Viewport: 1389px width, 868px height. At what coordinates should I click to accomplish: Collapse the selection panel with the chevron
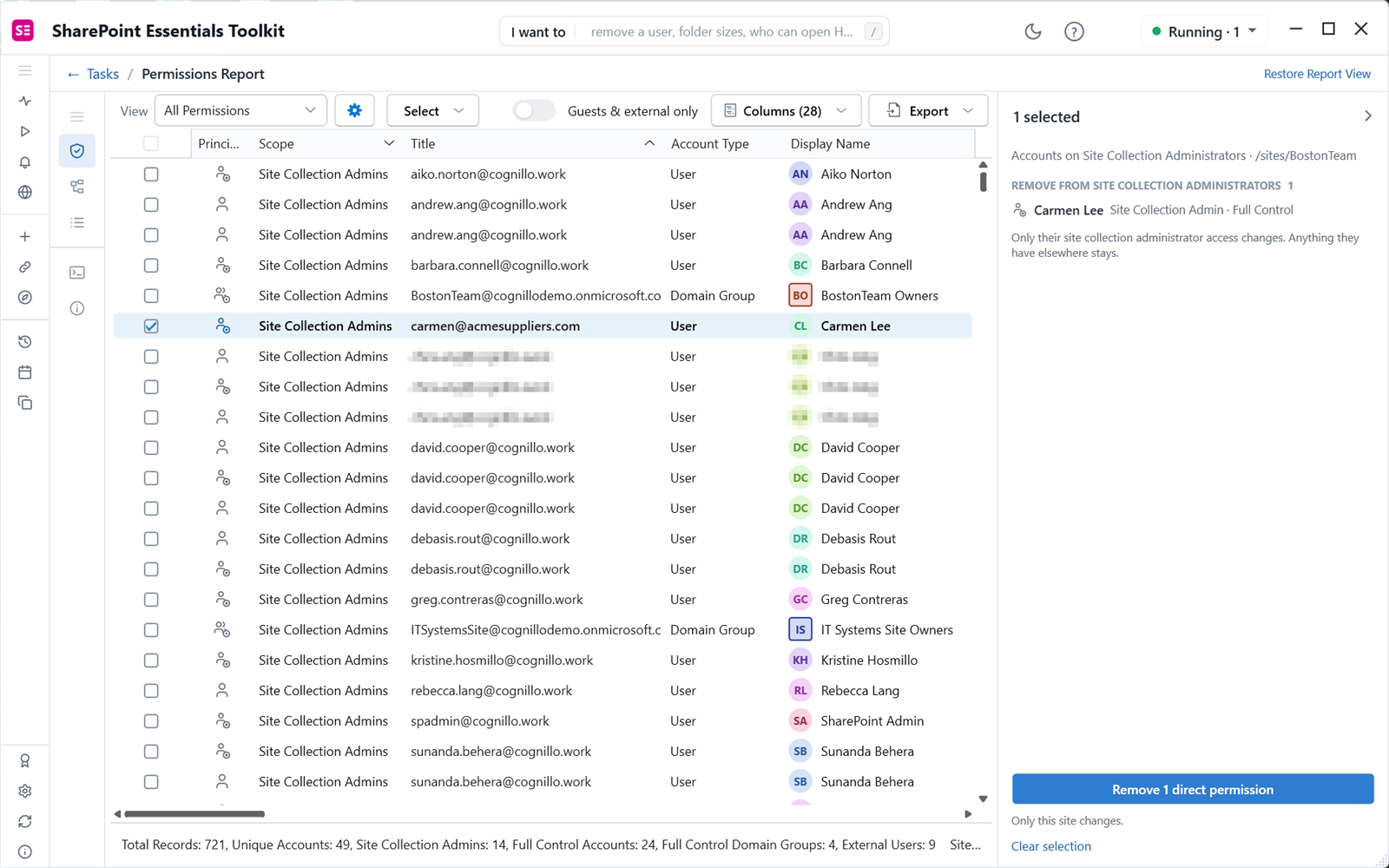1367,116
